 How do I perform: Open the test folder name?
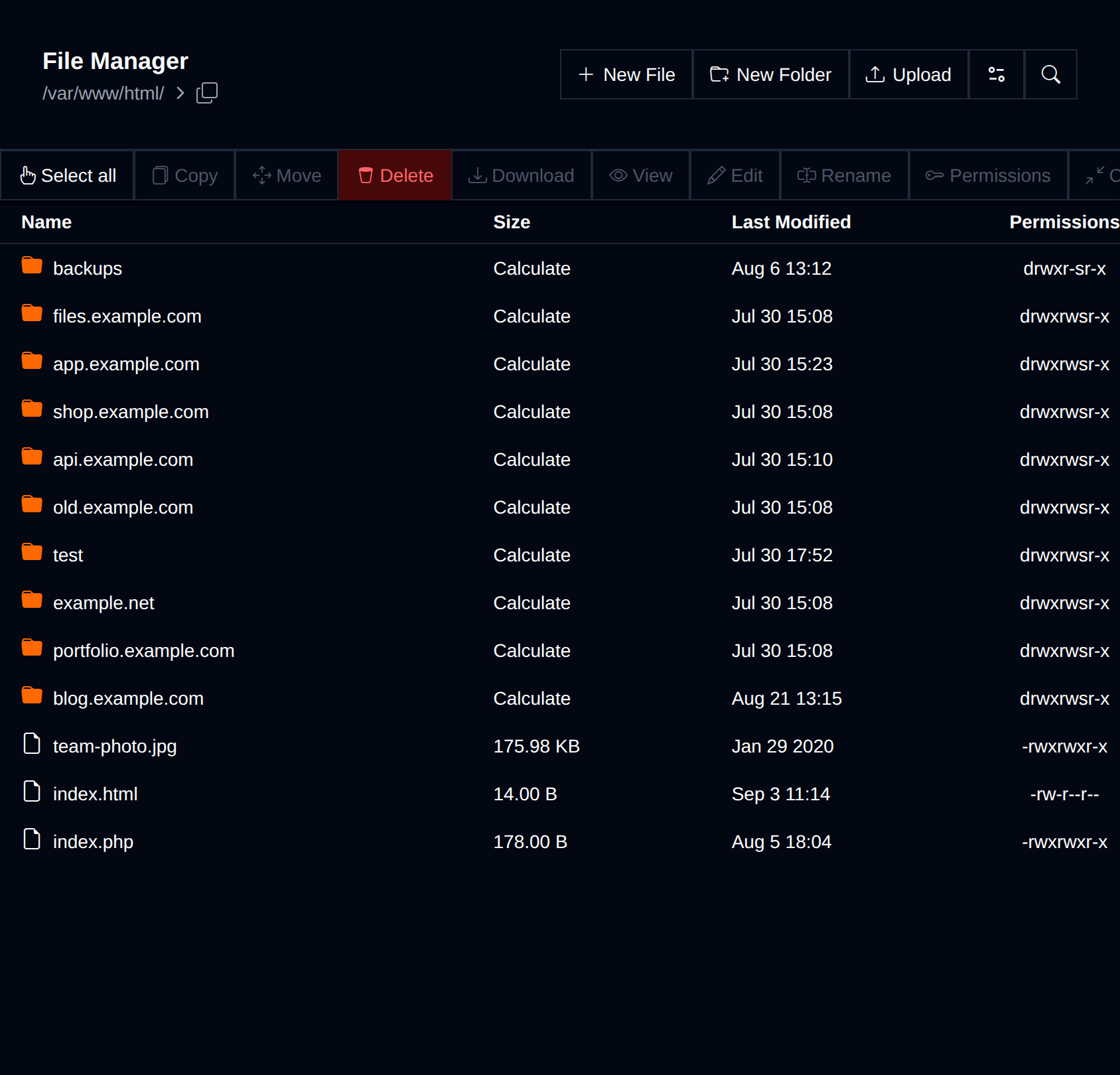pyautogui.click(x=68, y=555)
